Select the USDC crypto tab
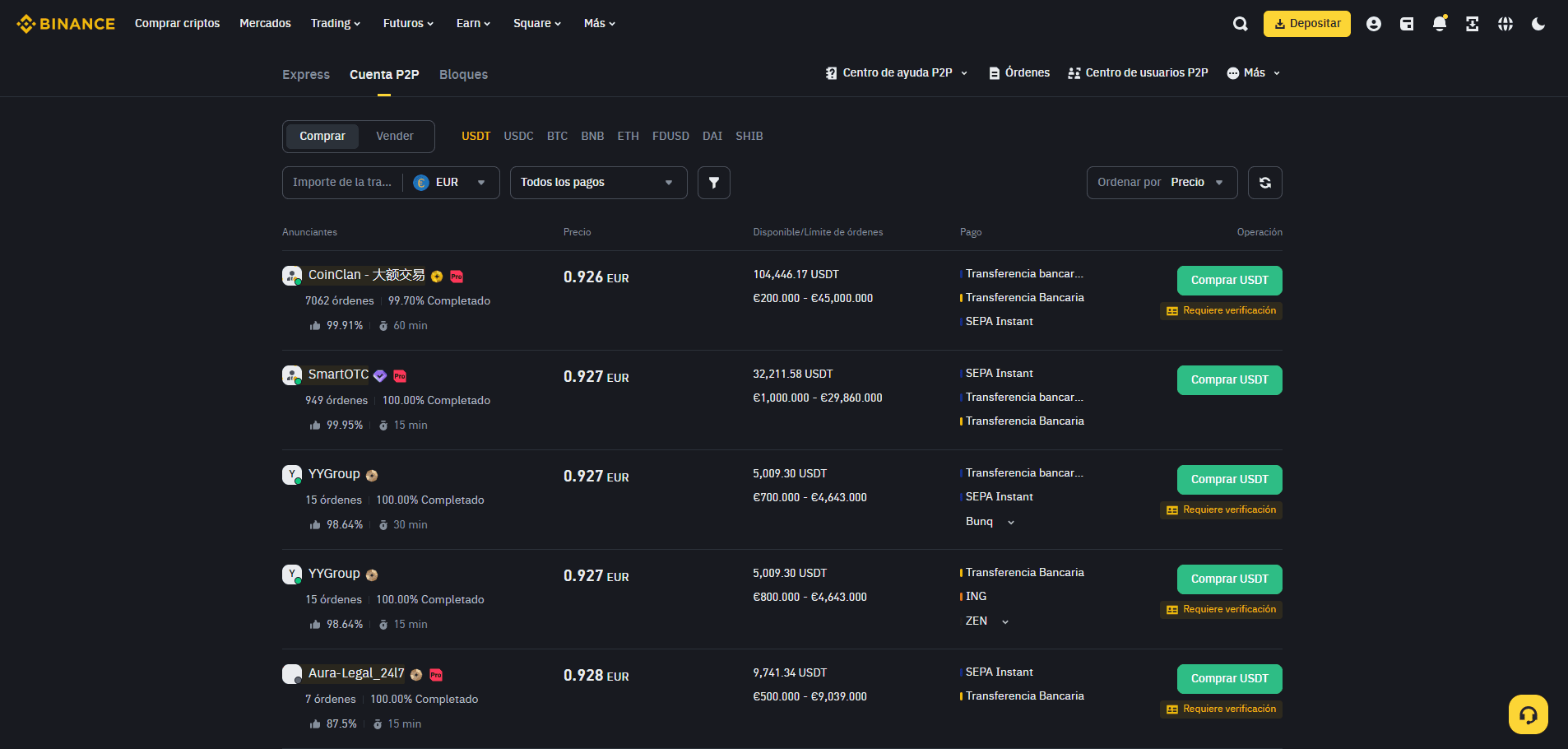The height and width of the screenshot is (749, 1568). point(518,137)
